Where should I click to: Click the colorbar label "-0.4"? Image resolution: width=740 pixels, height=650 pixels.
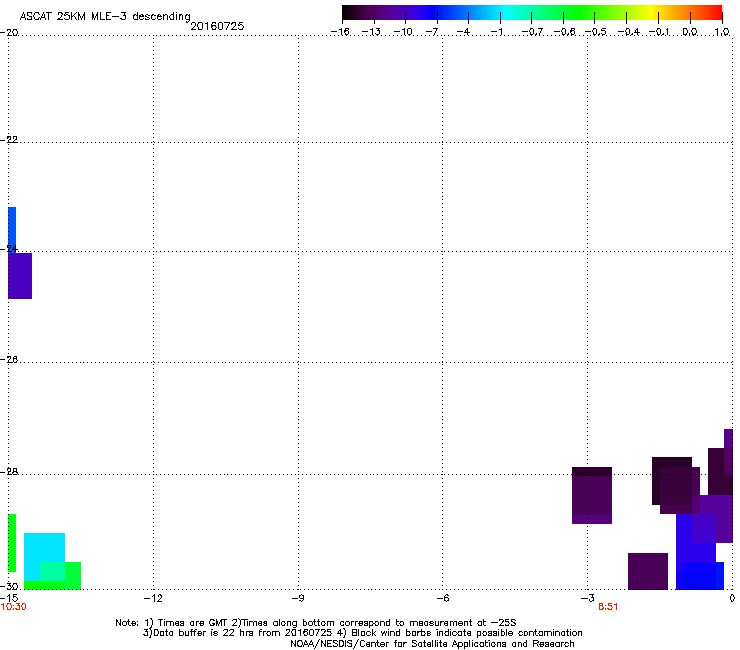tap(628, 32)
